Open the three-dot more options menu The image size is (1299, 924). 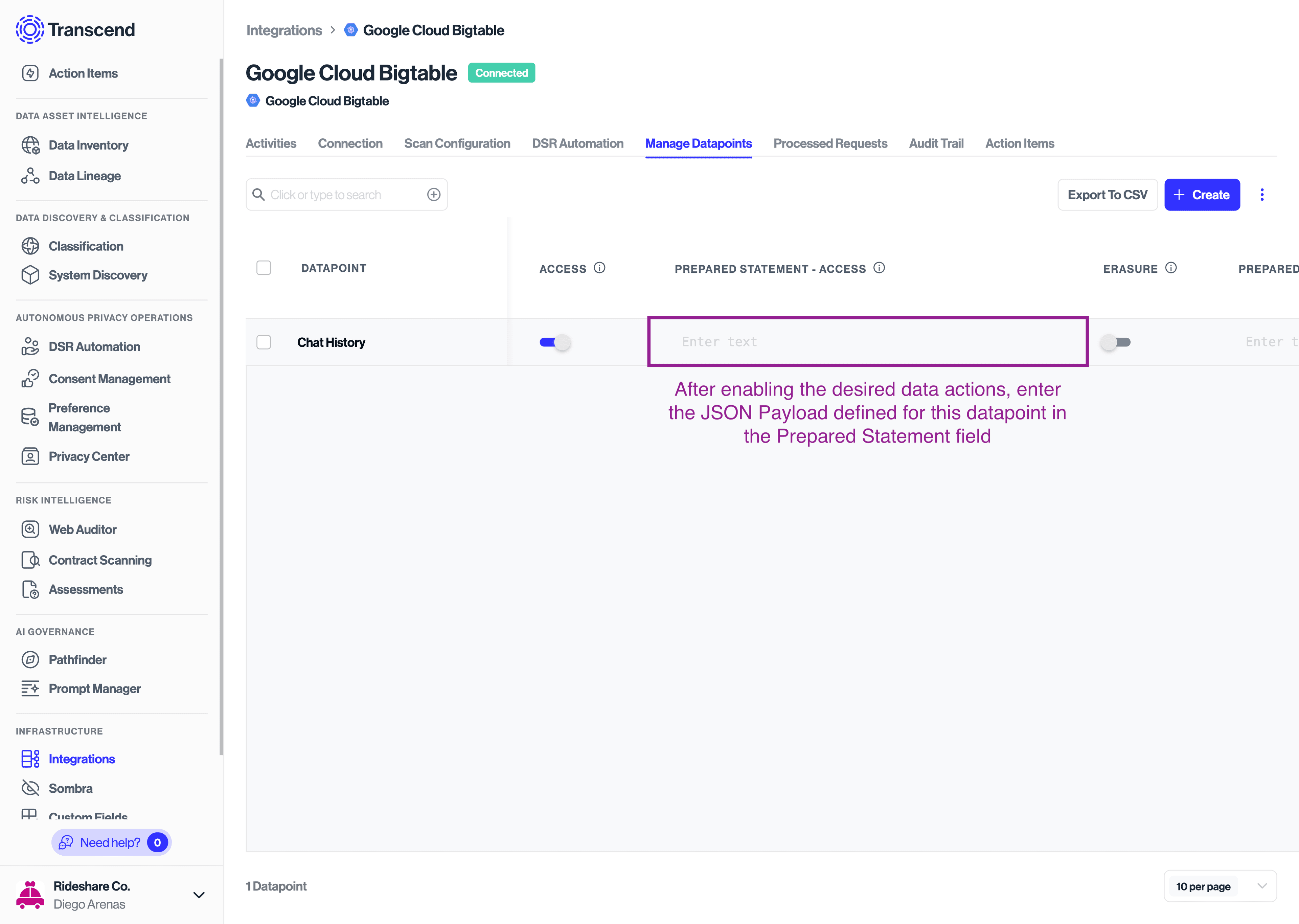tap(1261, 195)
